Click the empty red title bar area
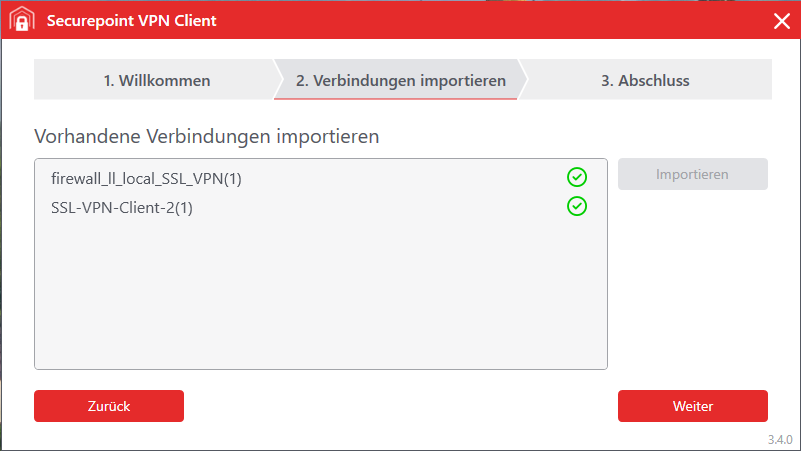Screen dimensions: 801x451 480,20
